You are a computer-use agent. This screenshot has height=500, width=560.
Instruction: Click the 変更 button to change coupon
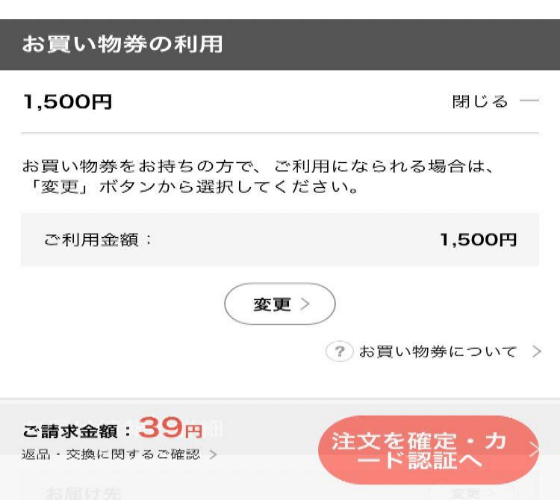(280, 304)
